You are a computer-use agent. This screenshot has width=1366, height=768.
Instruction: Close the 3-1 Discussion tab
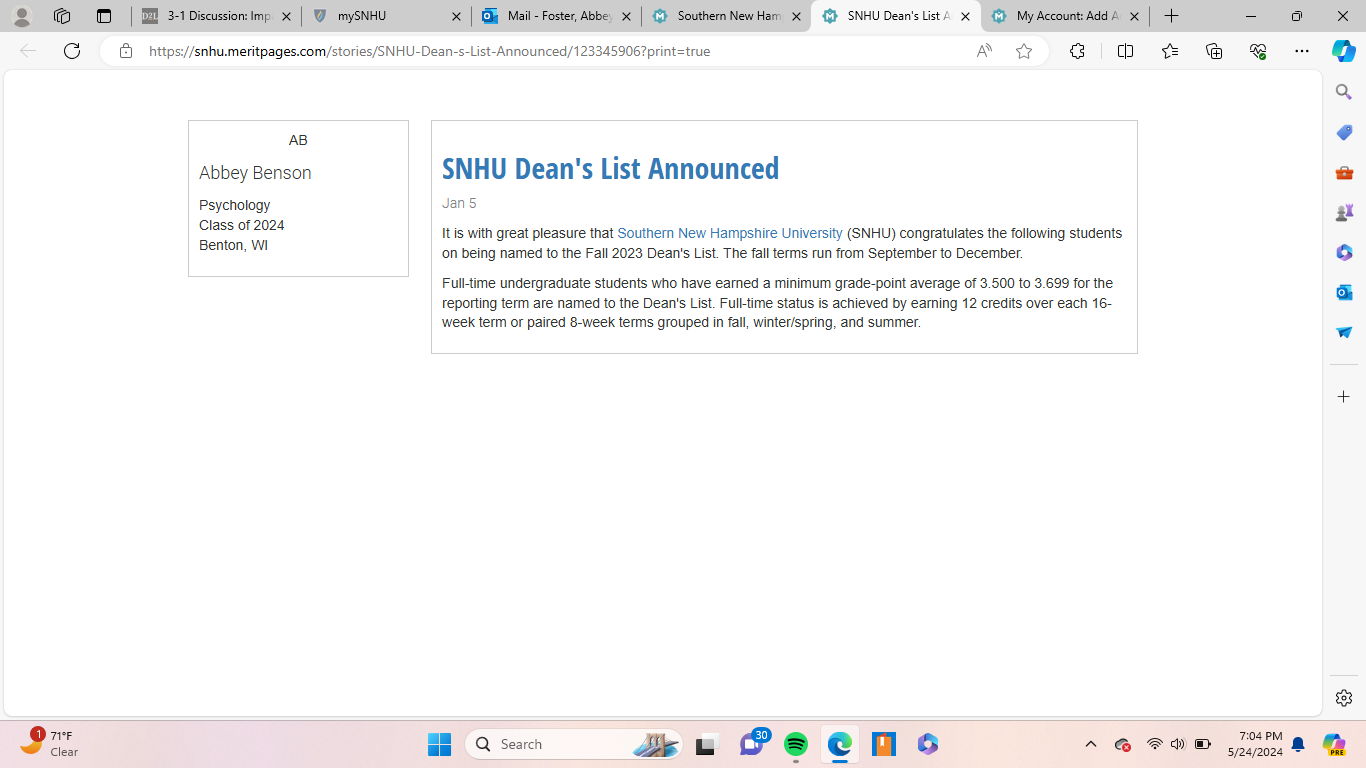tap(286, 16)
